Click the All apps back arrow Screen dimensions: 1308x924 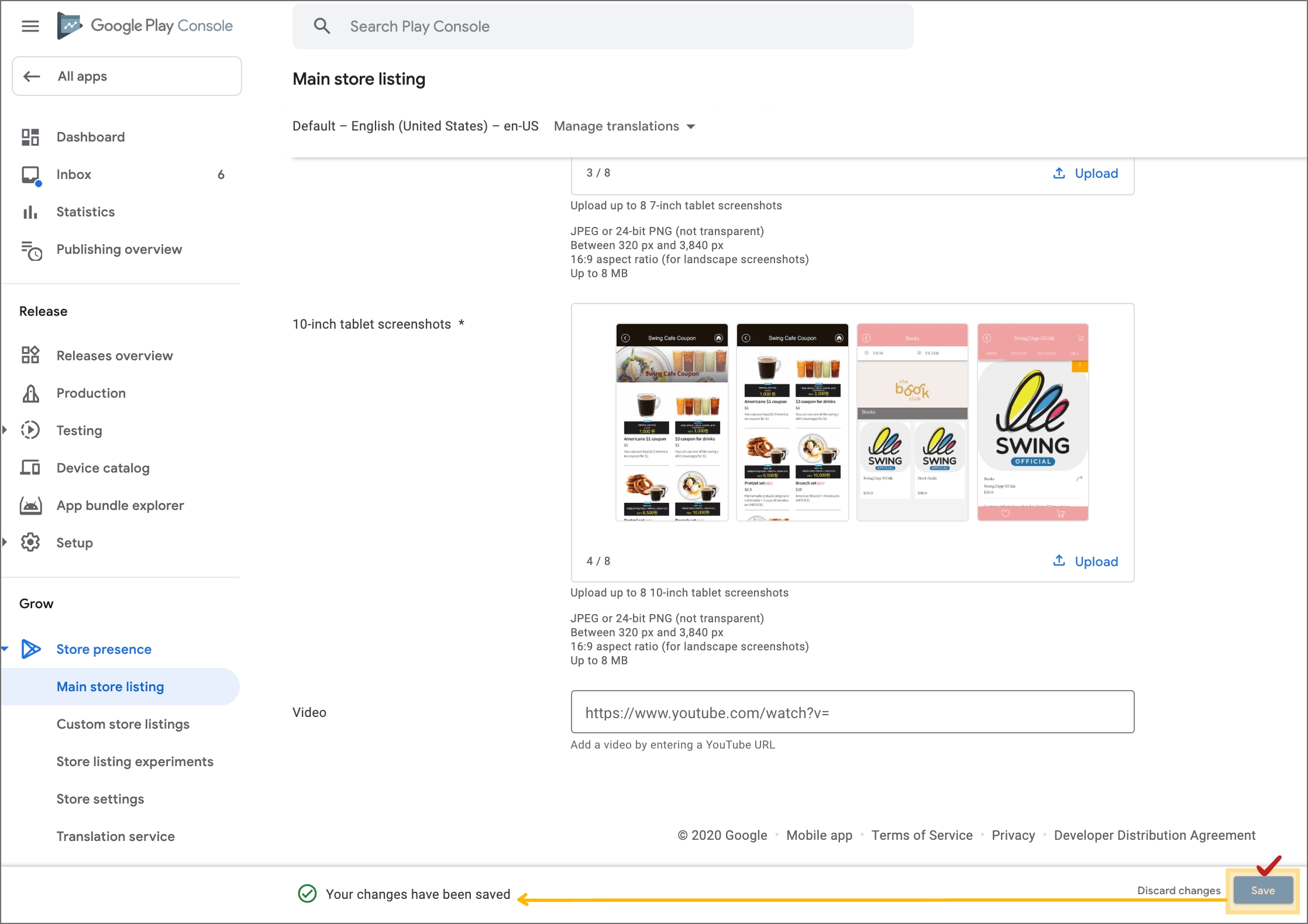point(32,76)
